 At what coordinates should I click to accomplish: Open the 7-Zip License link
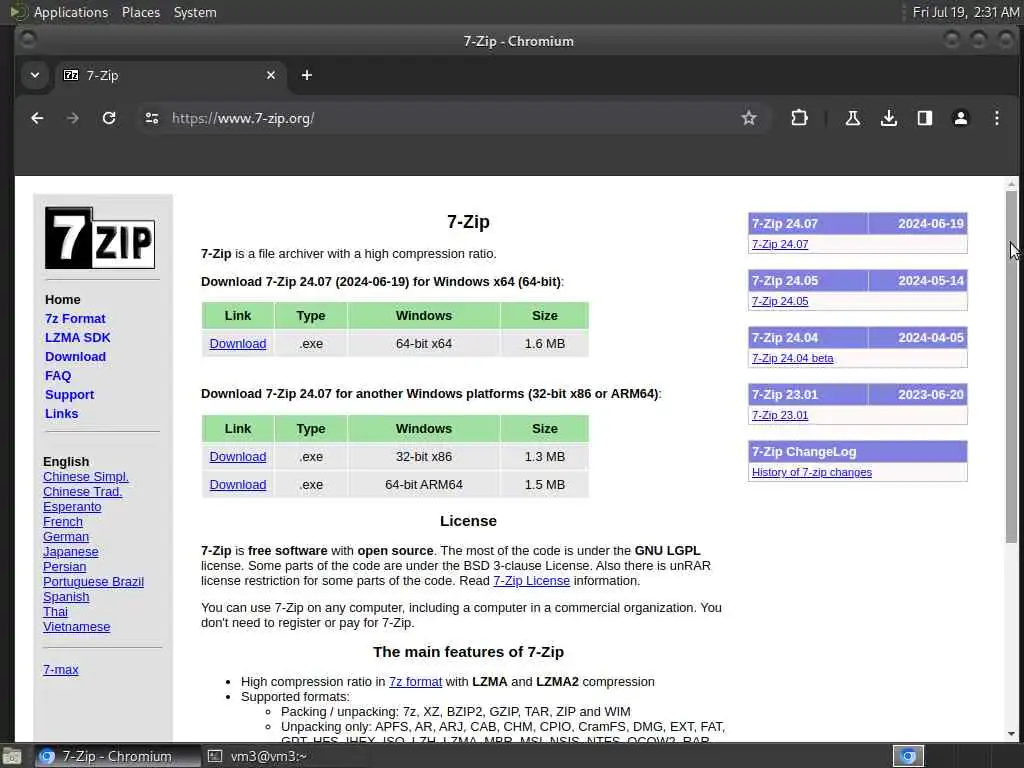point(531,581)
